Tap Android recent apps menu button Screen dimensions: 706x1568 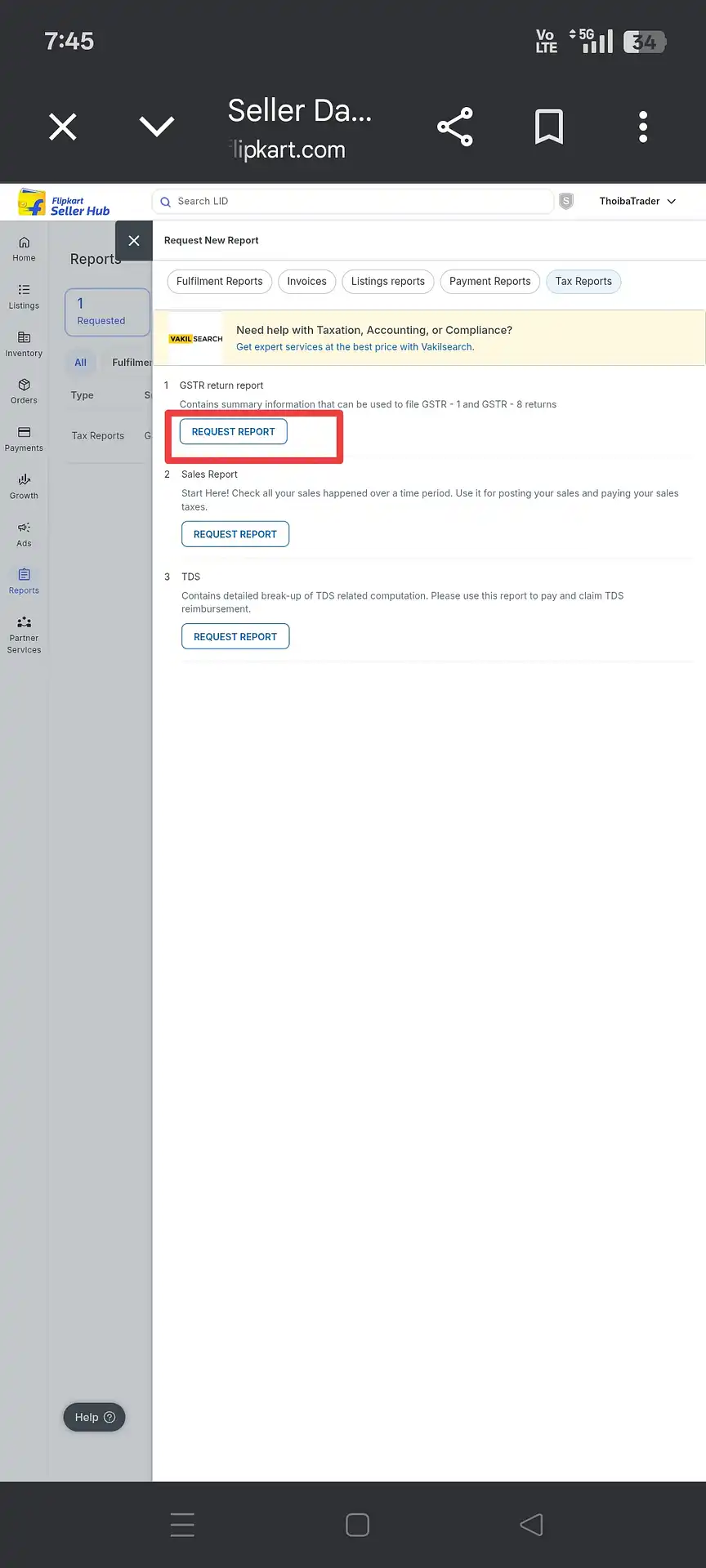click(x=182, y=1525)
